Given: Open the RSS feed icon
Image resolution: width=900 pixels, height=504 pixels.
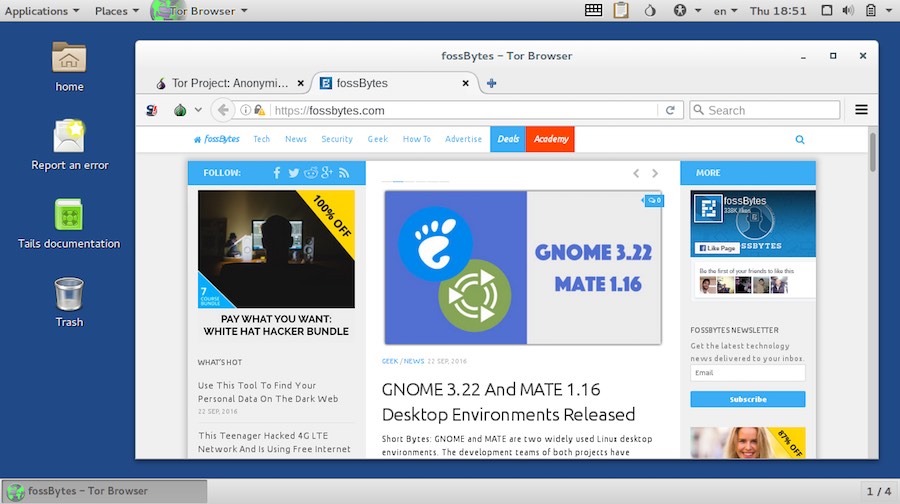Looking at the screenshot, I should click(344, 173).
